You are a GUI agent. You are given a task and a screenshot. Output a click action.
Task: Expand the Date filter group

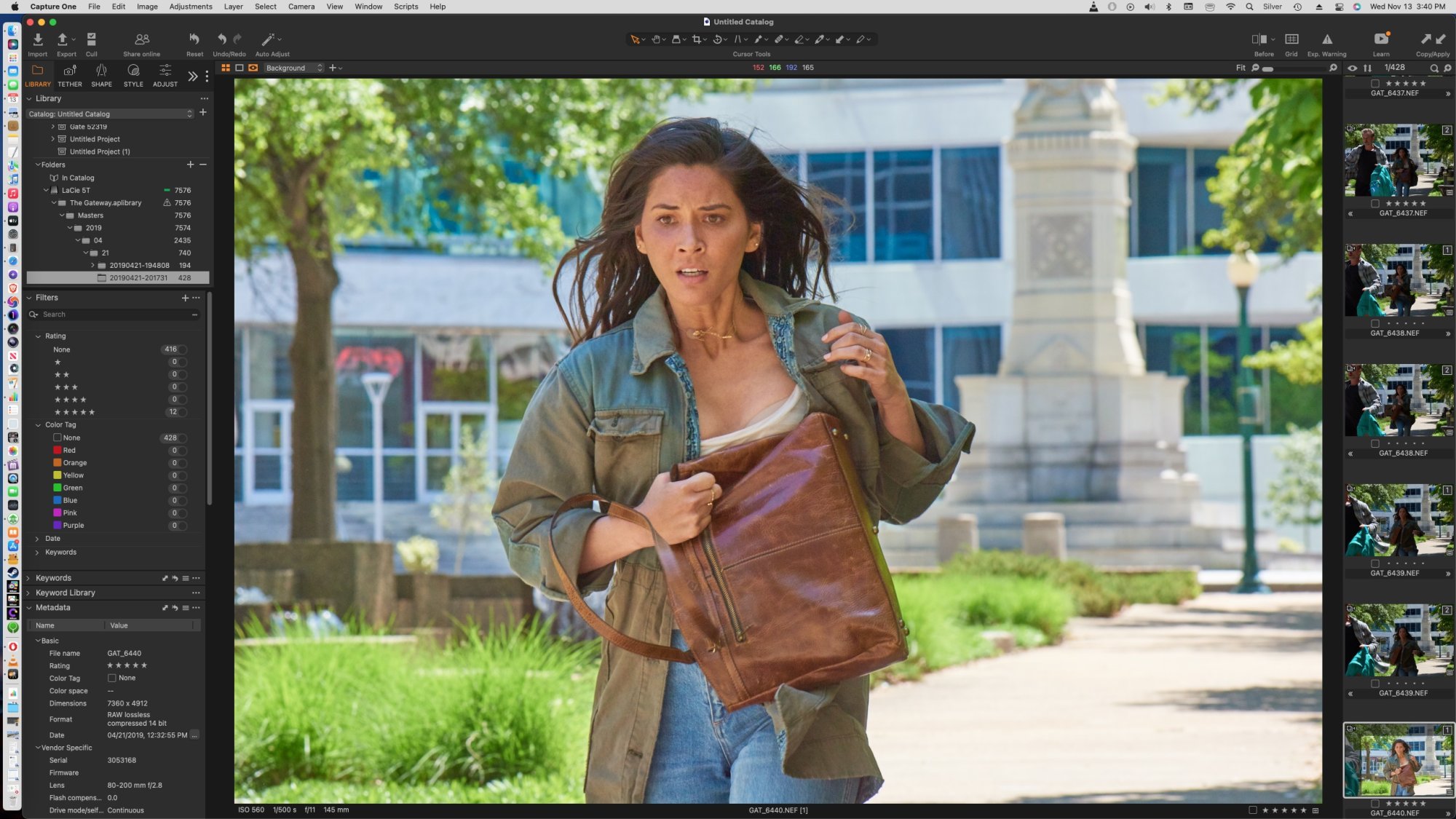(38, 539)
